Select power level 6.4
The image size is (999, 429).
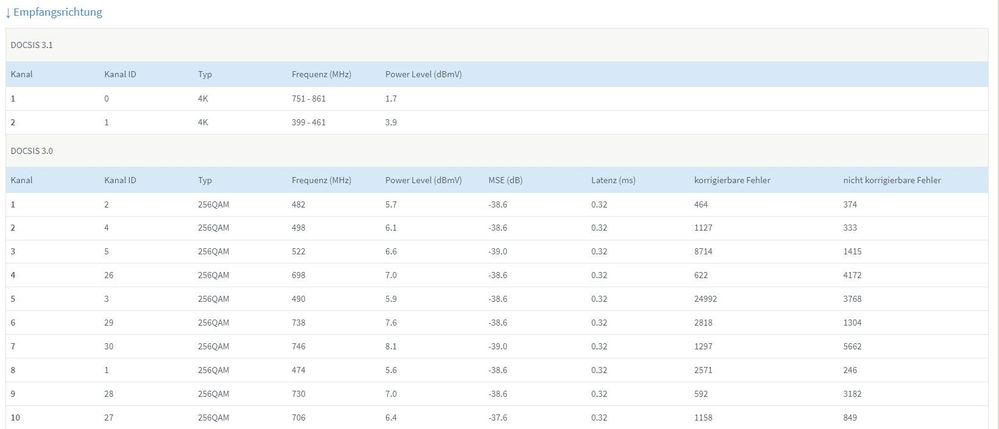391,418
